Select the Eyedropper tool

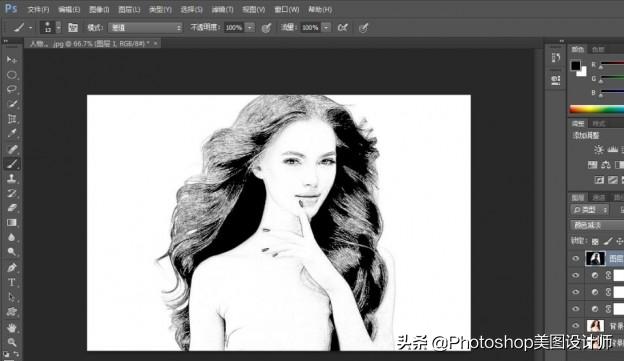(12, 133)
